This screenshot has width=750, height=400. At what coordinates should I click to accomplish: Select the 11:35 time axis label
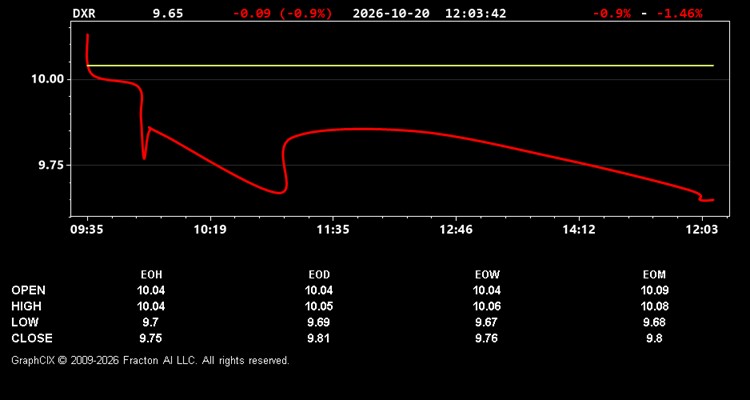[333, 230]
